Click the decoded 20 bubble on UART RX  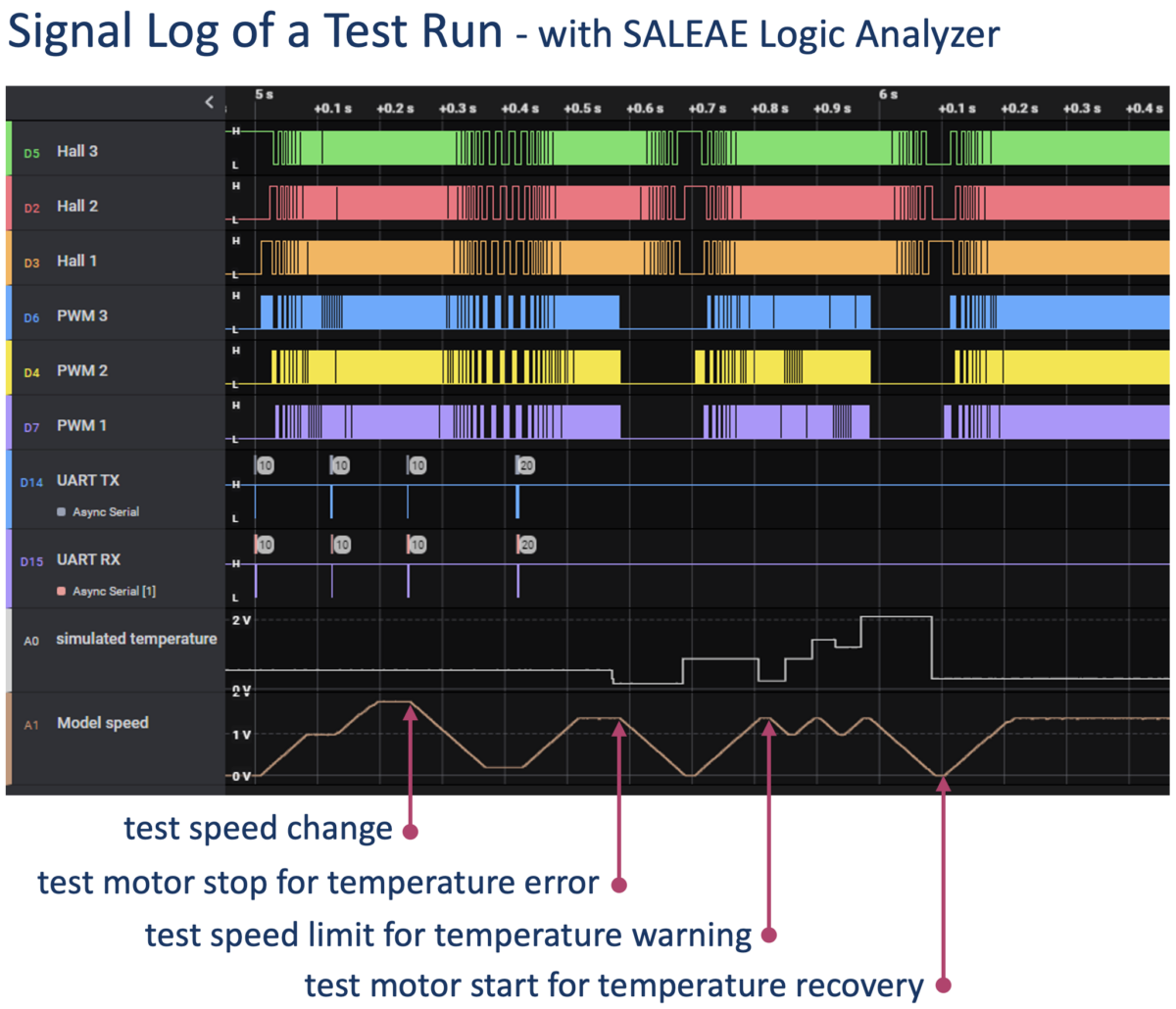527,545
